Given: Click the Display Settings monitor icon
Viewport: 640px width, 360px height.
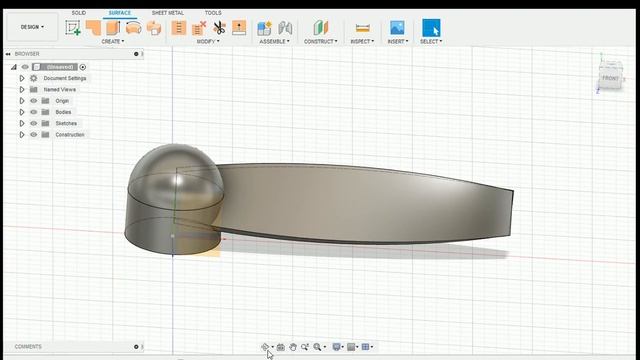Looking at the screenshot, I should 336,347.
